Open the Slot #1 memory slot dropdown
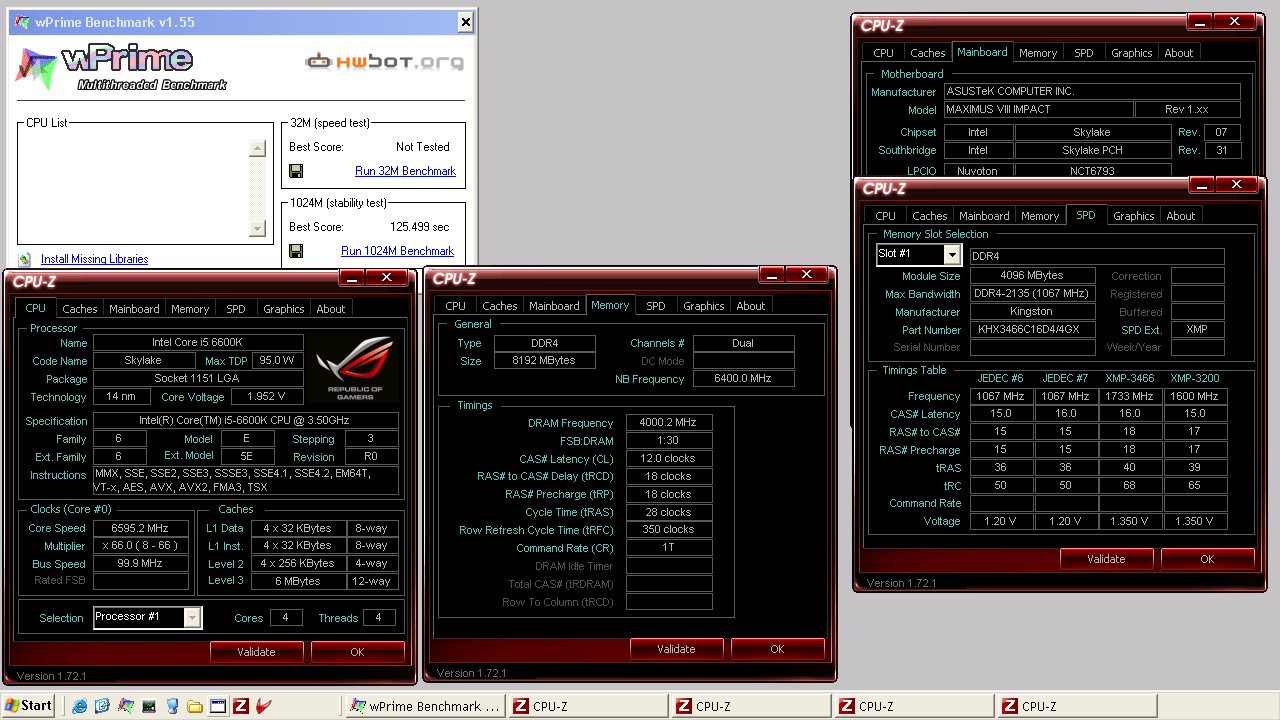 click(952, 255)
